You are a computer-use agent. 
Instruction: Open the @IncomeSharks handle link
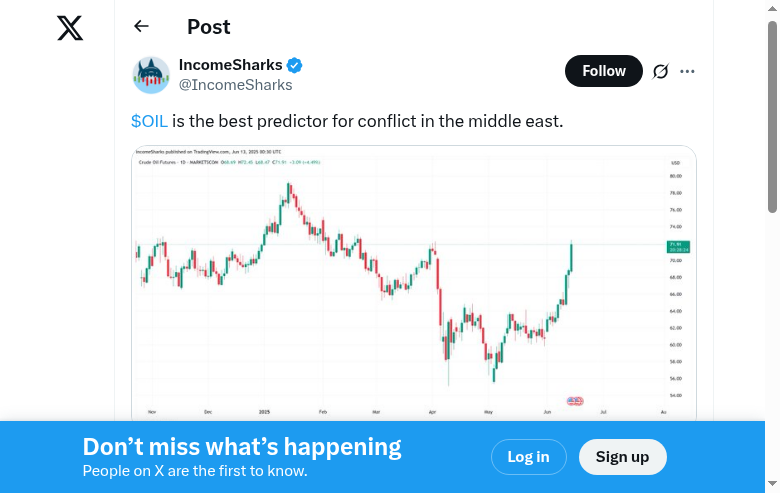pos(235,85)
